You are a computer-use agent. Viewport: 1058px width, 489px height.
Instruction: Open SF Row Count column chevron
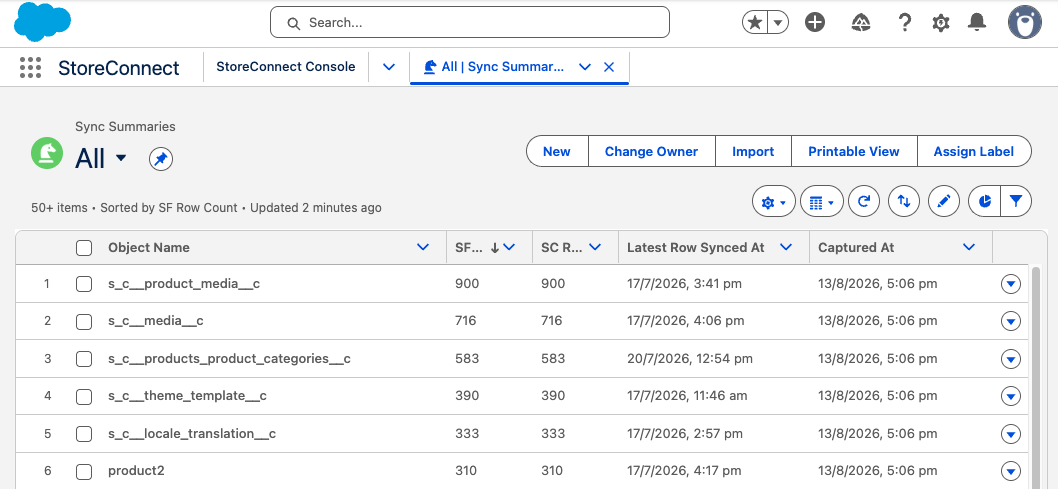point(509,248)
